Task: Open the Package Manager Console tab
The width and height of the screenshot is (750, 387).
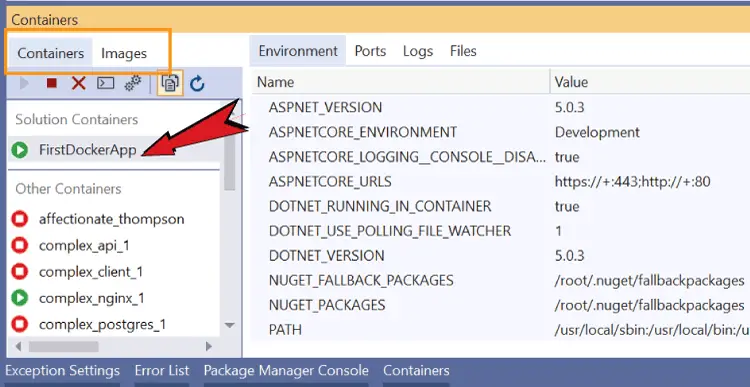Action: coord(286,371)
